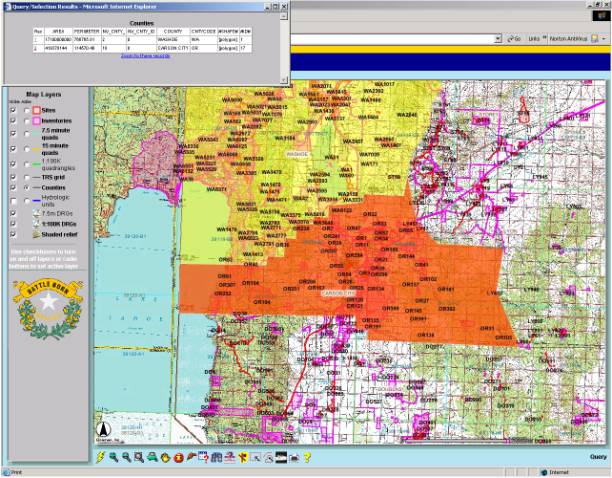
Task: Select the Zoom In magnifier tool
Action: click(x=112, y=457)
